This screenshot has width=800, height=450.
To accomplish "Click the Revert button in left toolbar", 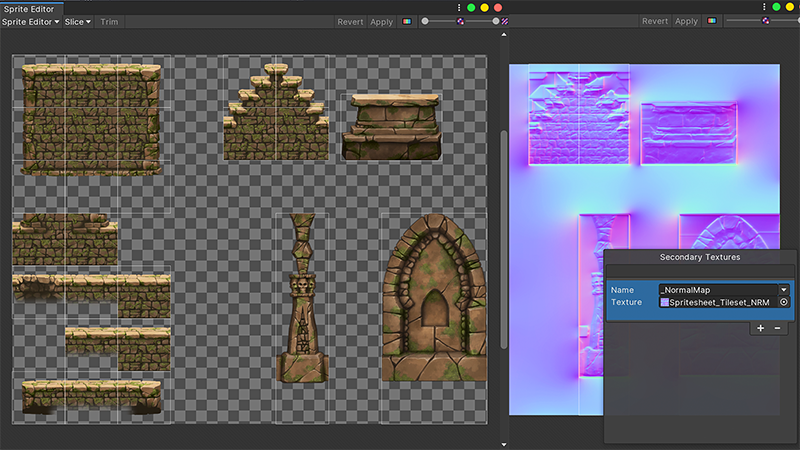I will point(350,21).
